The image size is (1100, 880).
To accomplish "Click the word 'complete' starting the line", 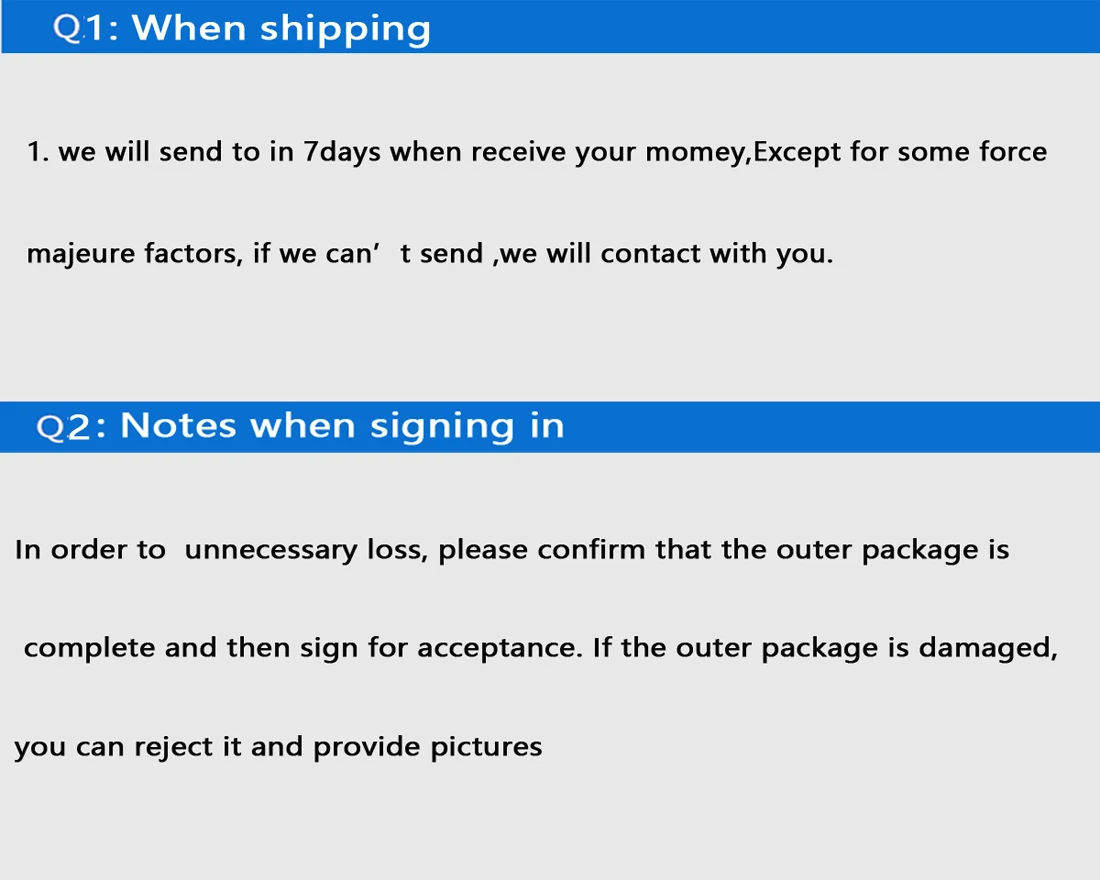I will (89, 648).
